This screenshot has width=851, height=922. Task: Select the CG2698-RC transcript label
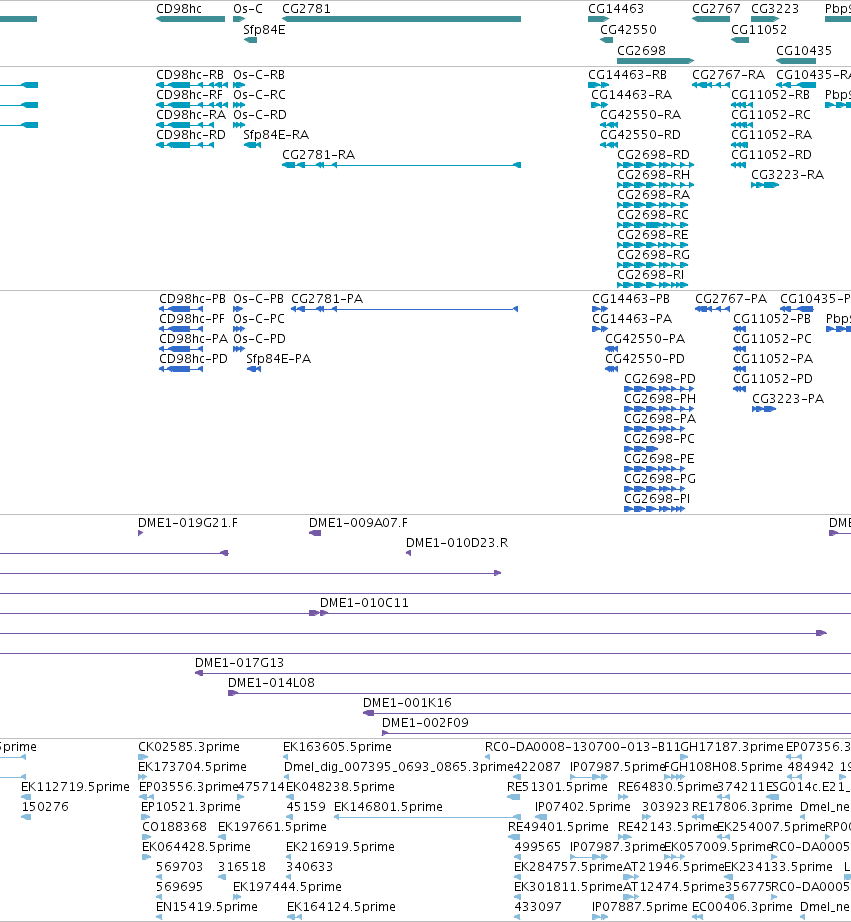click(x=652, y=215)
